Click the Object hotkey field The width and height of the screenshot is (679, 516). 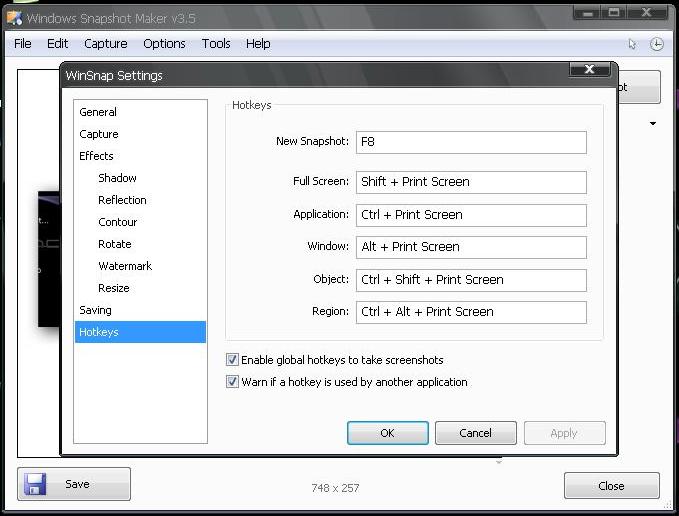471,280
